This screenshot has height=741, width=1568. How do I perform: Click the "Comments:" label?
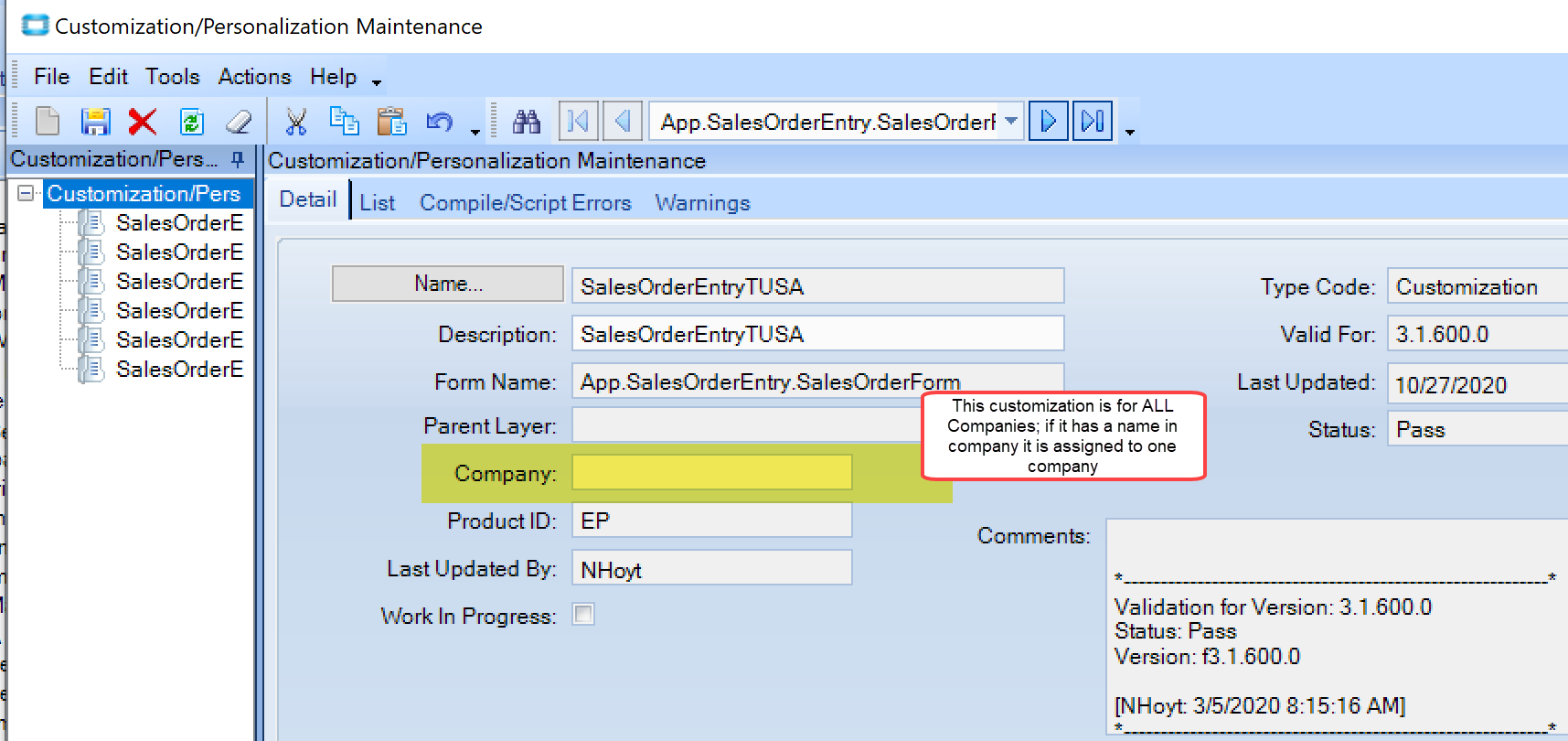1034,535
